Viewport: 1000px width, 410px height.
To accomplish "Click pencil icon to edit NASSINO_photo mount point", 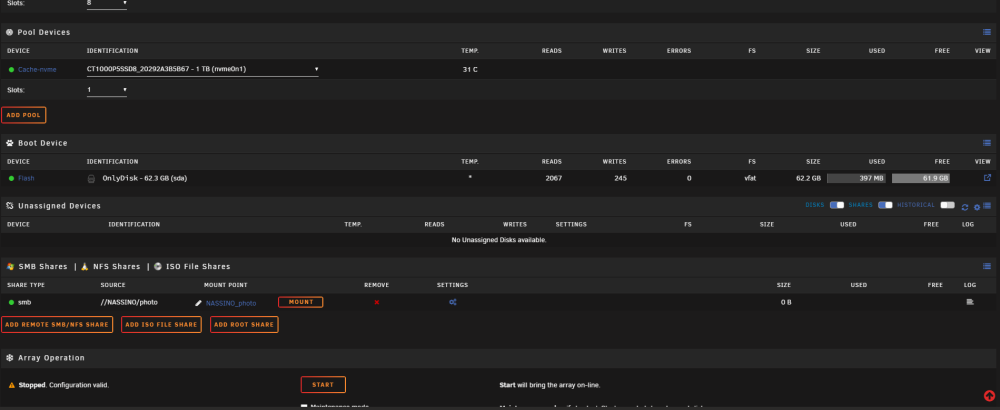I will (198, 303).
